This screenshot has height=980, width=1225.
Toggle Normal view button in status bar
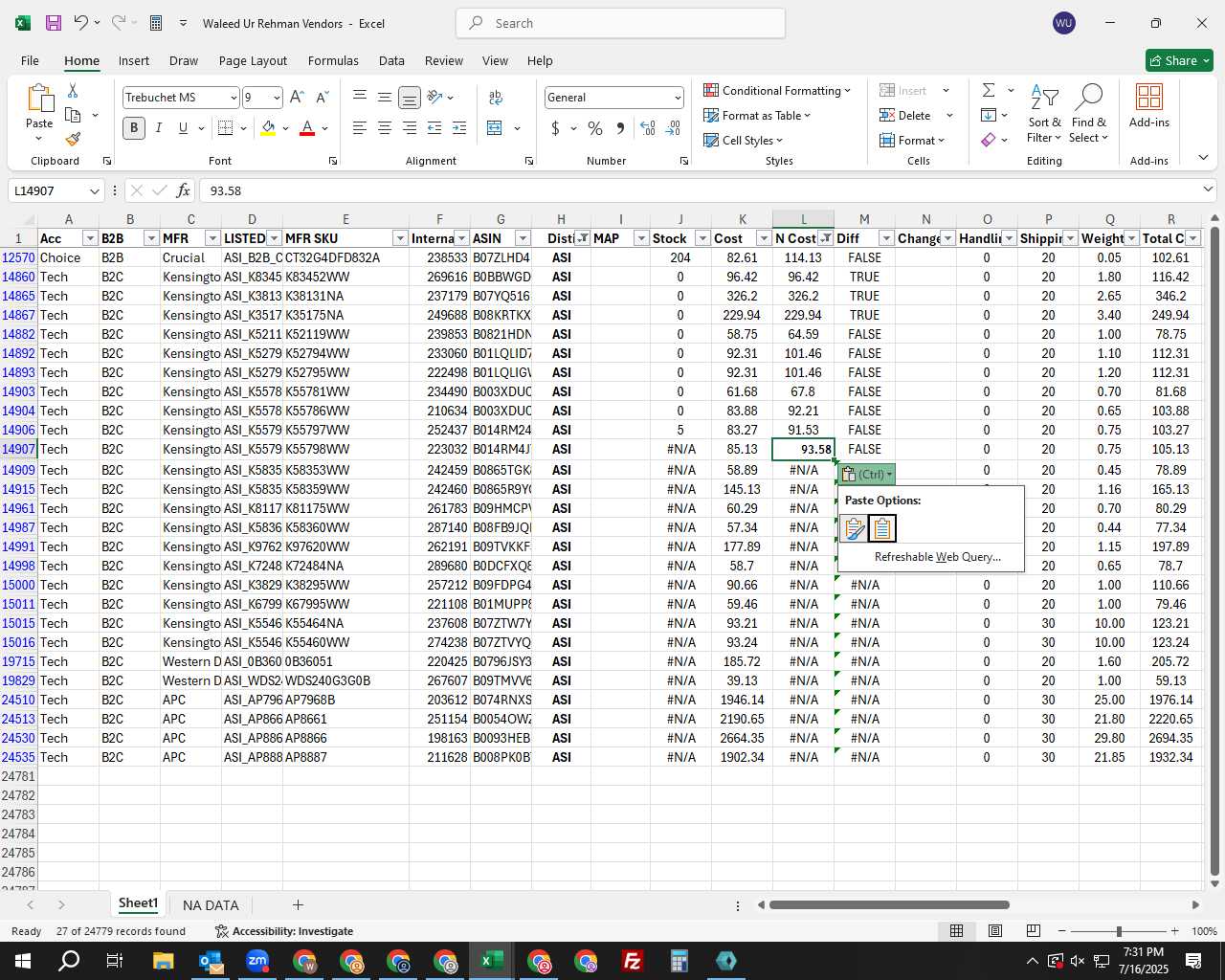(x=956, y=931)
